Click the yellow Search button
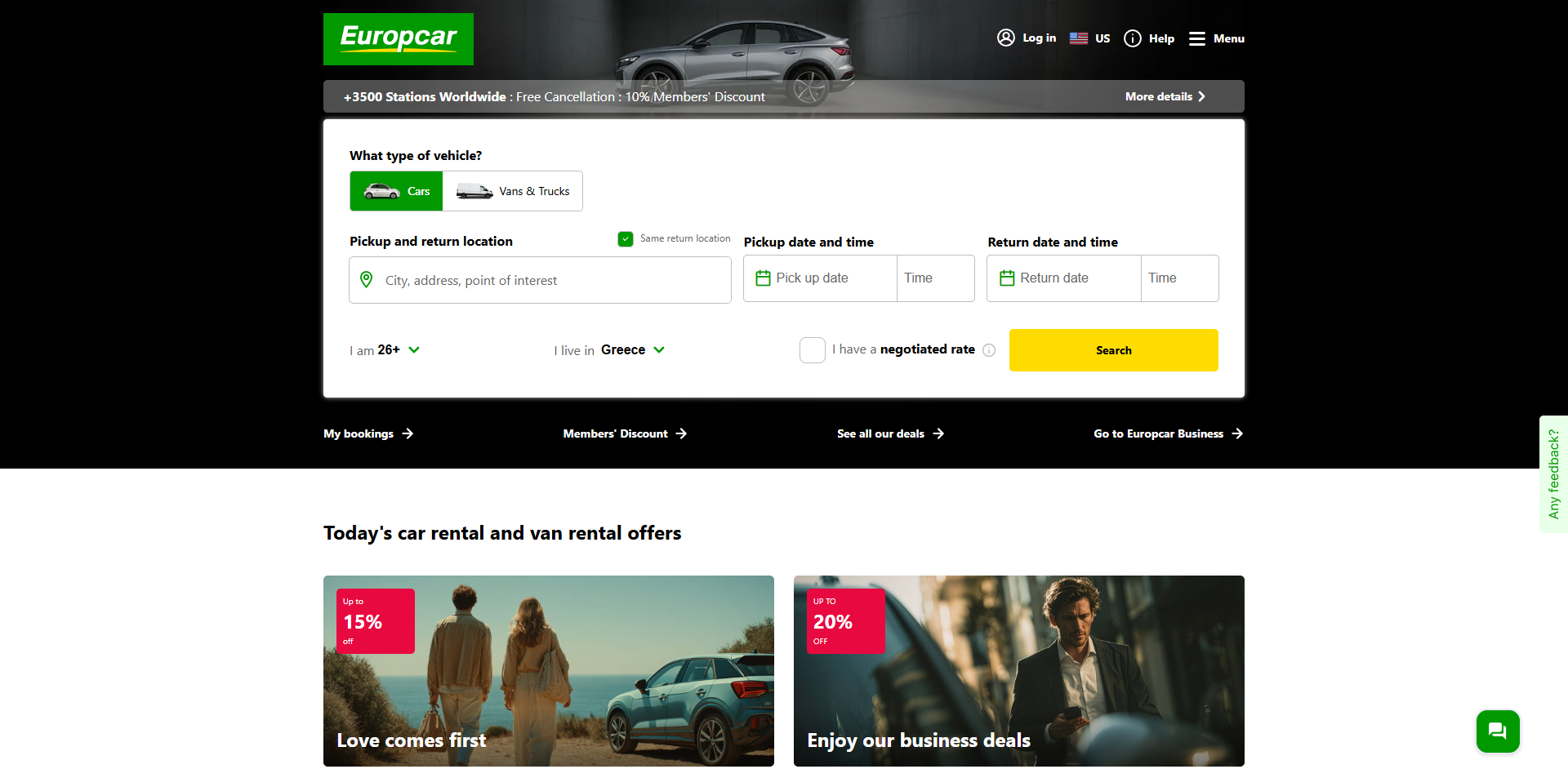The width and height of the screenshot is (1568, 778). coord(1114,350)
